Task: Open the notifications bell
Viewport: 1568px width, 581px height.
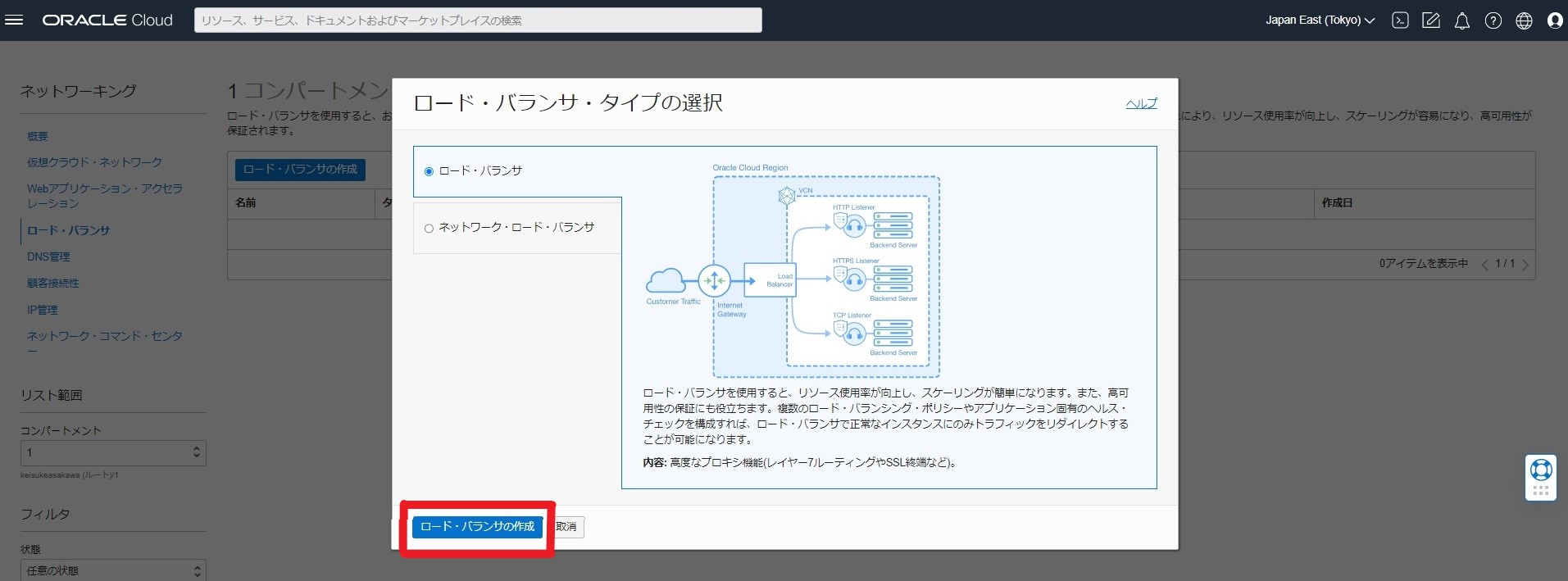Action: [1462, 20]
